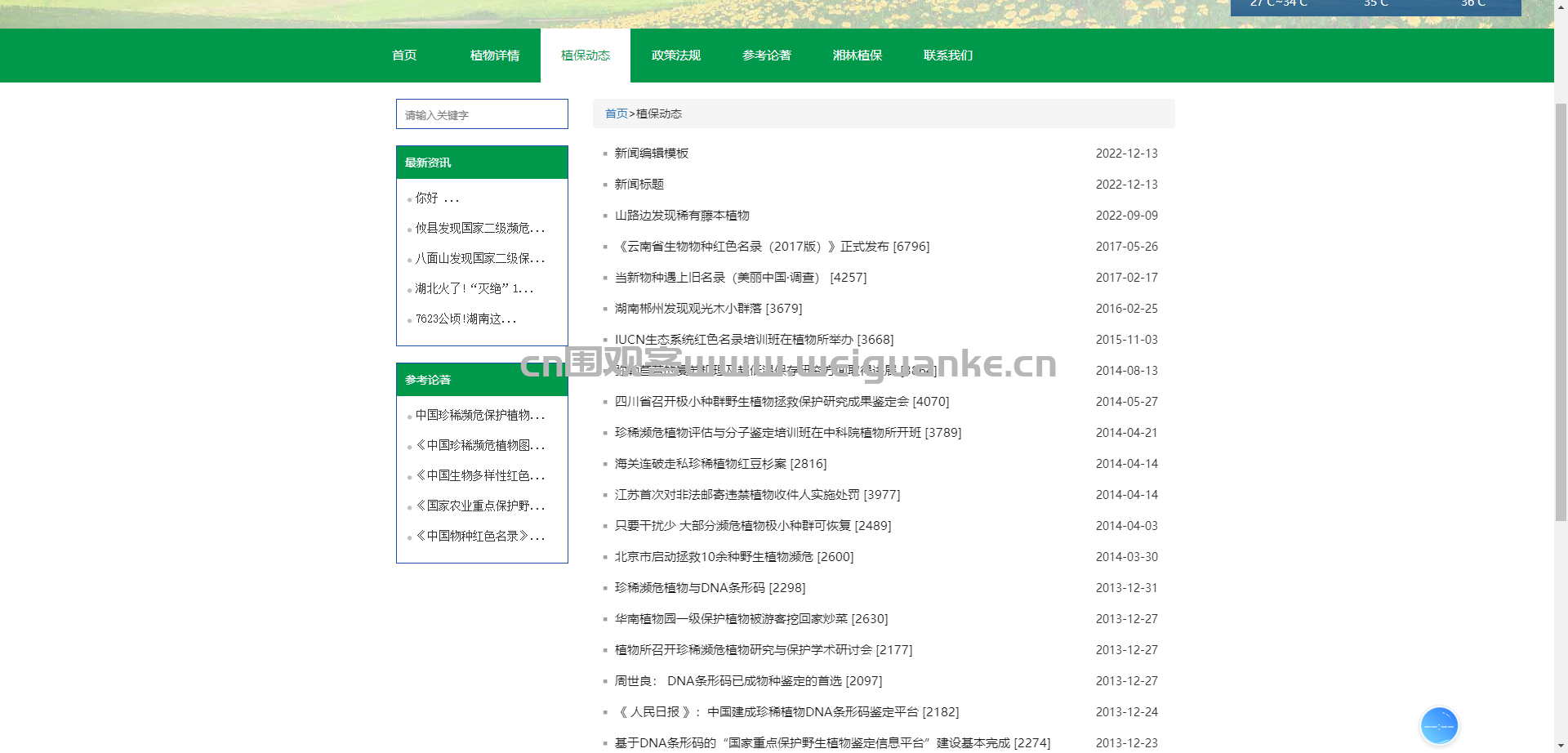The height and width of the screenshot is (753, 1568).
Task: Open 人民日报 DNA条形码鉴定平台 article
Action: coord(786,712)
